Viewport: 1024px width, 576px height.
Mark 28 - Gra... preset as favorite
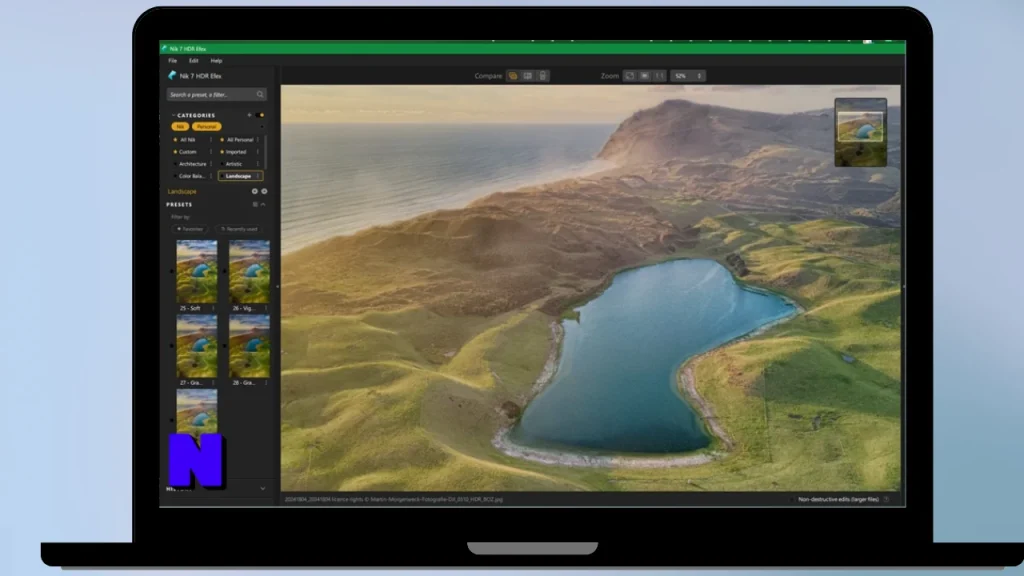(225, 346)
